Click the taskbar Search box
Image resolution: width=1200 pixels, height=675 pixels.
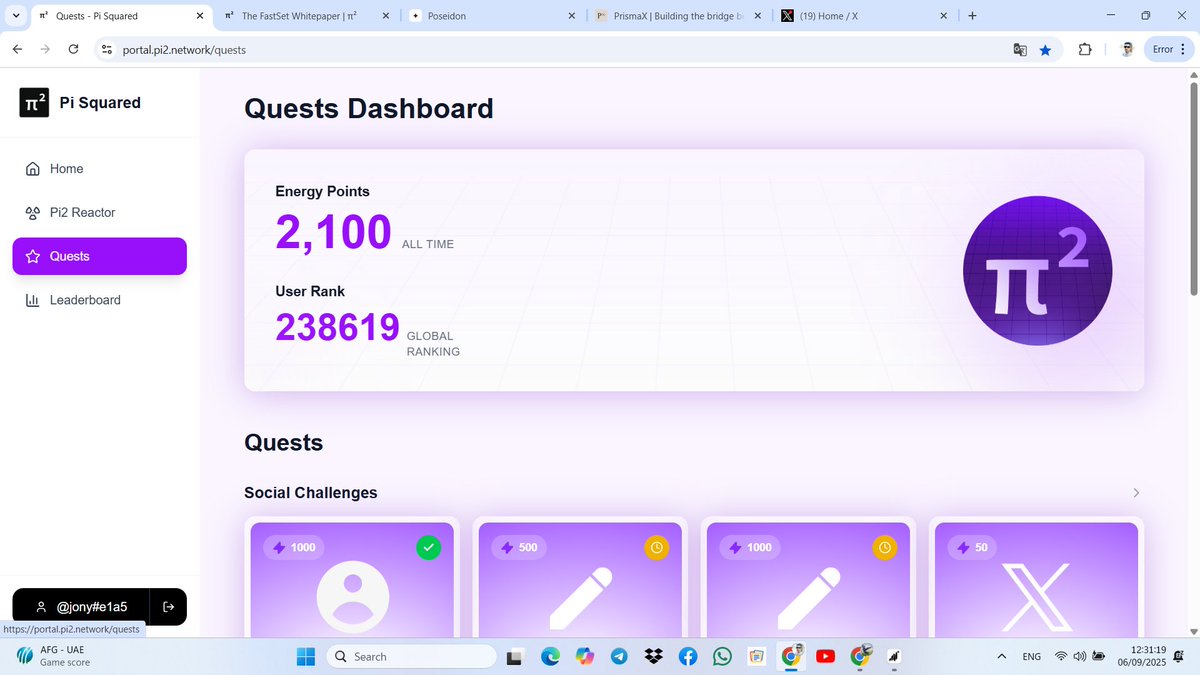[x=411, y=657]
